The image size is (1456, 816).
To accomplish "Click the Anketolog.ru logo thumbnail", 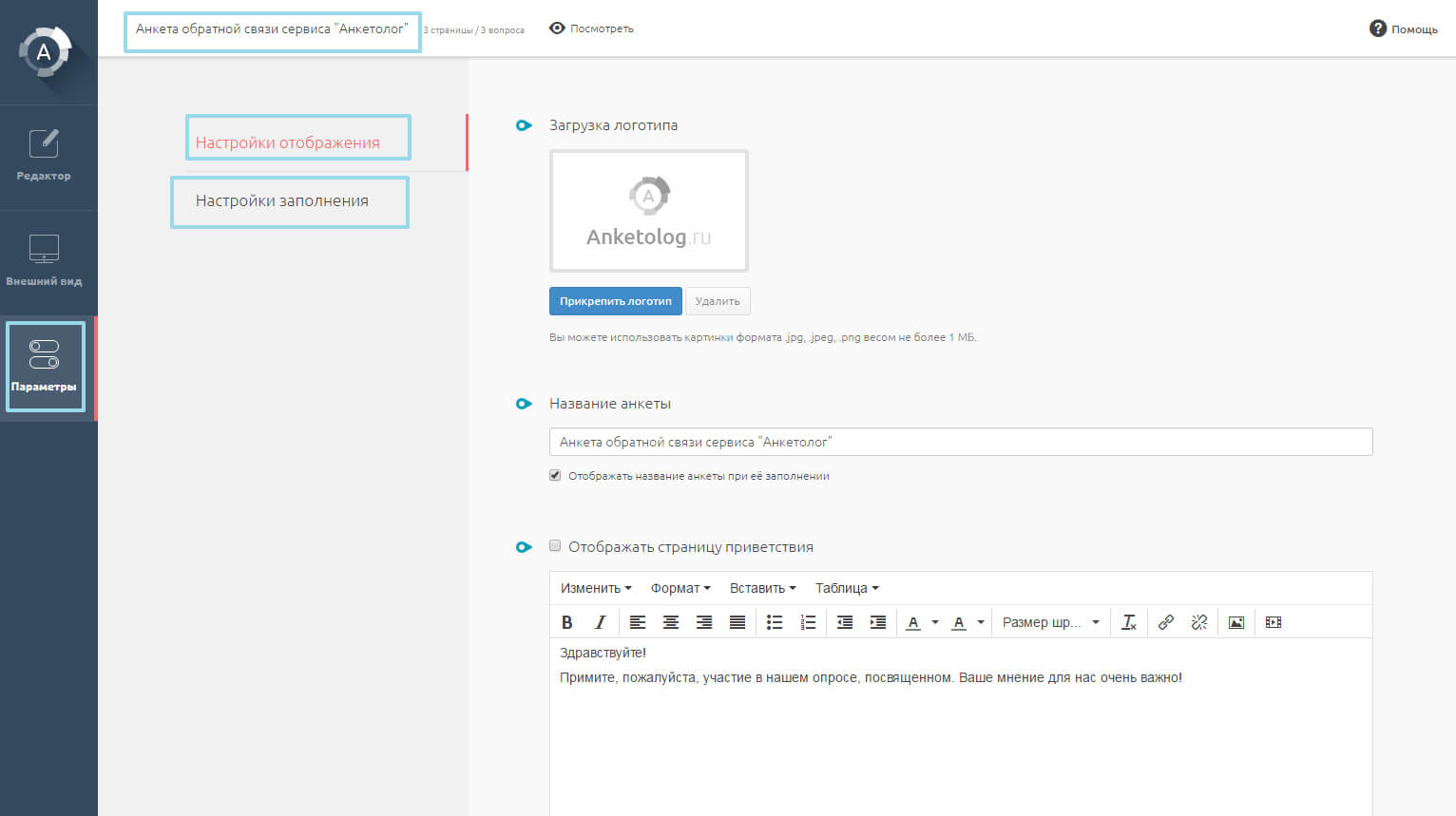I will tap(649, 211).
